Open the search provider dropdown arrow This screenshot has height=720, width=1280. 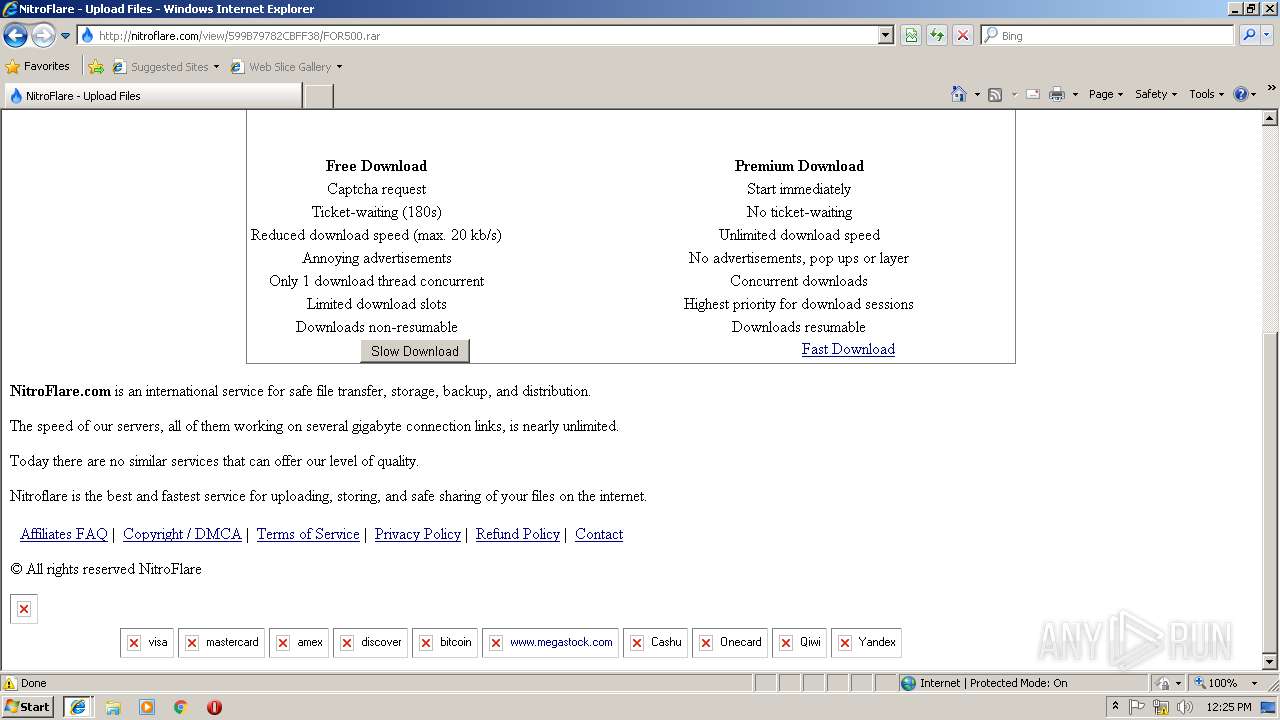point(1267,35)
